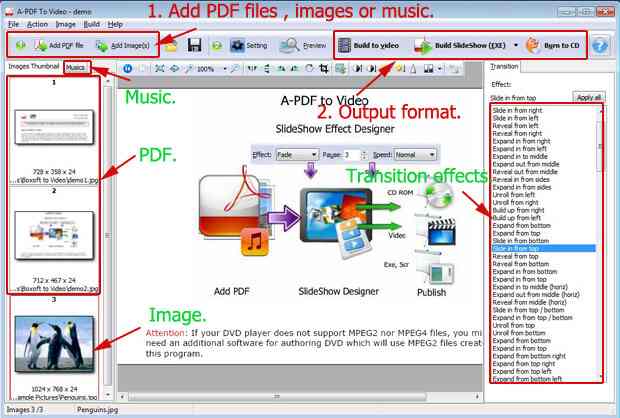The image size is (620, 418).
Task: Switch to the Images Thumbnail tab
Action: click(x=34, y=66)
